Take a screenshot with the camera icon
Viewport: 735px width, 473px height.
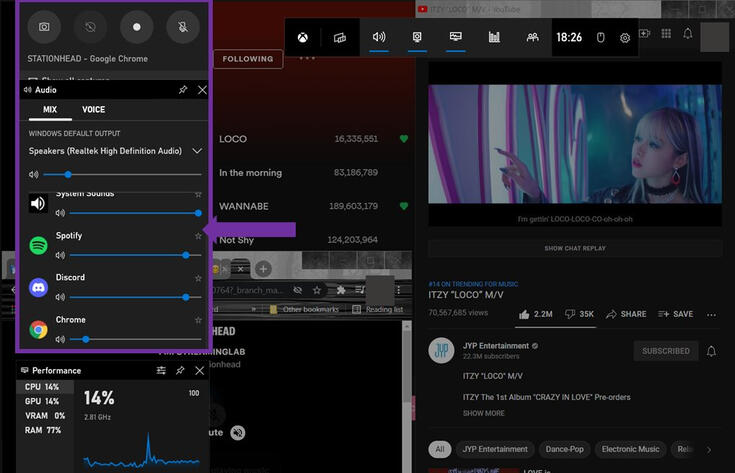coord(44,26)
